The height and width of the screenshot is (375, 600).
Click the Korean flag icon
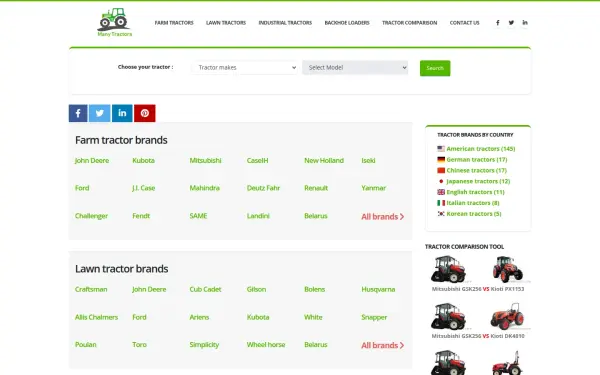click(441, 214)
